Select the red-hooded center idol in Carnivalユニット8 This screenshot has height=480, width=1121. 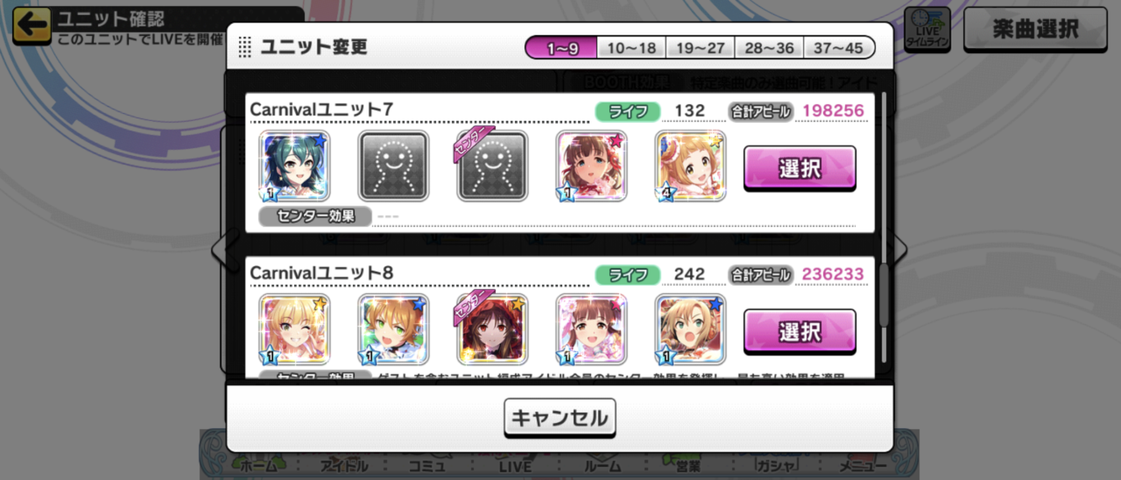pos(492,329)
